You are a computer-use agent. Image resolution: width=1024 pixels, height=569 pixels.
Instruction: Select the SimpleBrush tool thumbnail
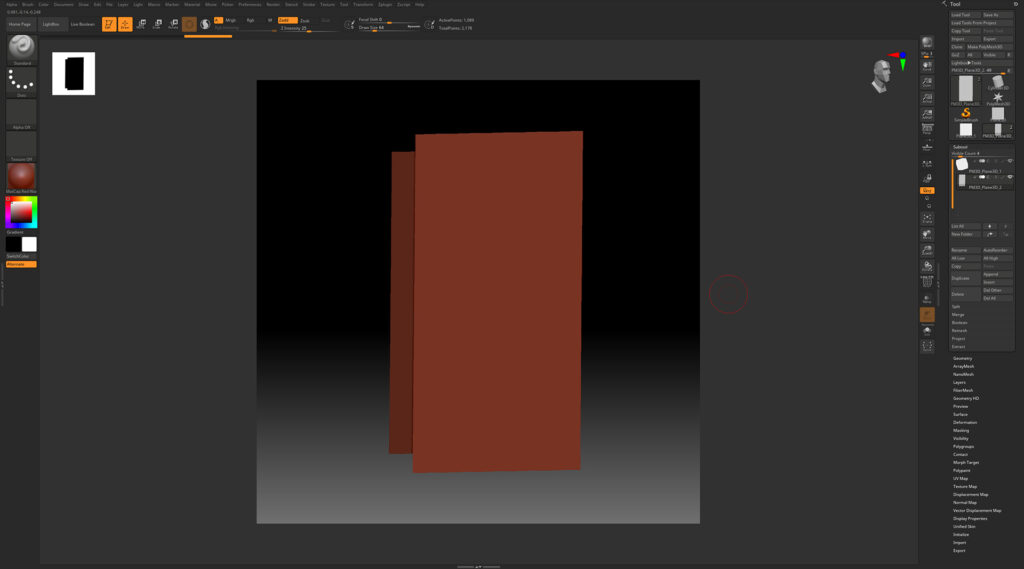[966, 115]
